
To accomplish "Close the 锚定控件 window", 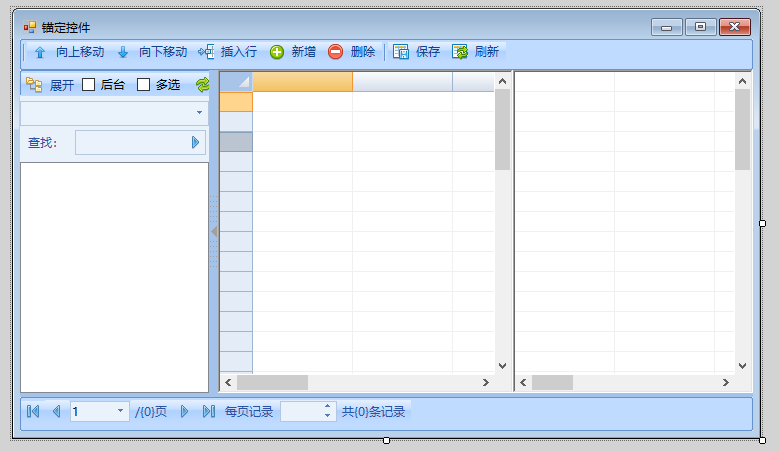I will click(x=735, y=27).
